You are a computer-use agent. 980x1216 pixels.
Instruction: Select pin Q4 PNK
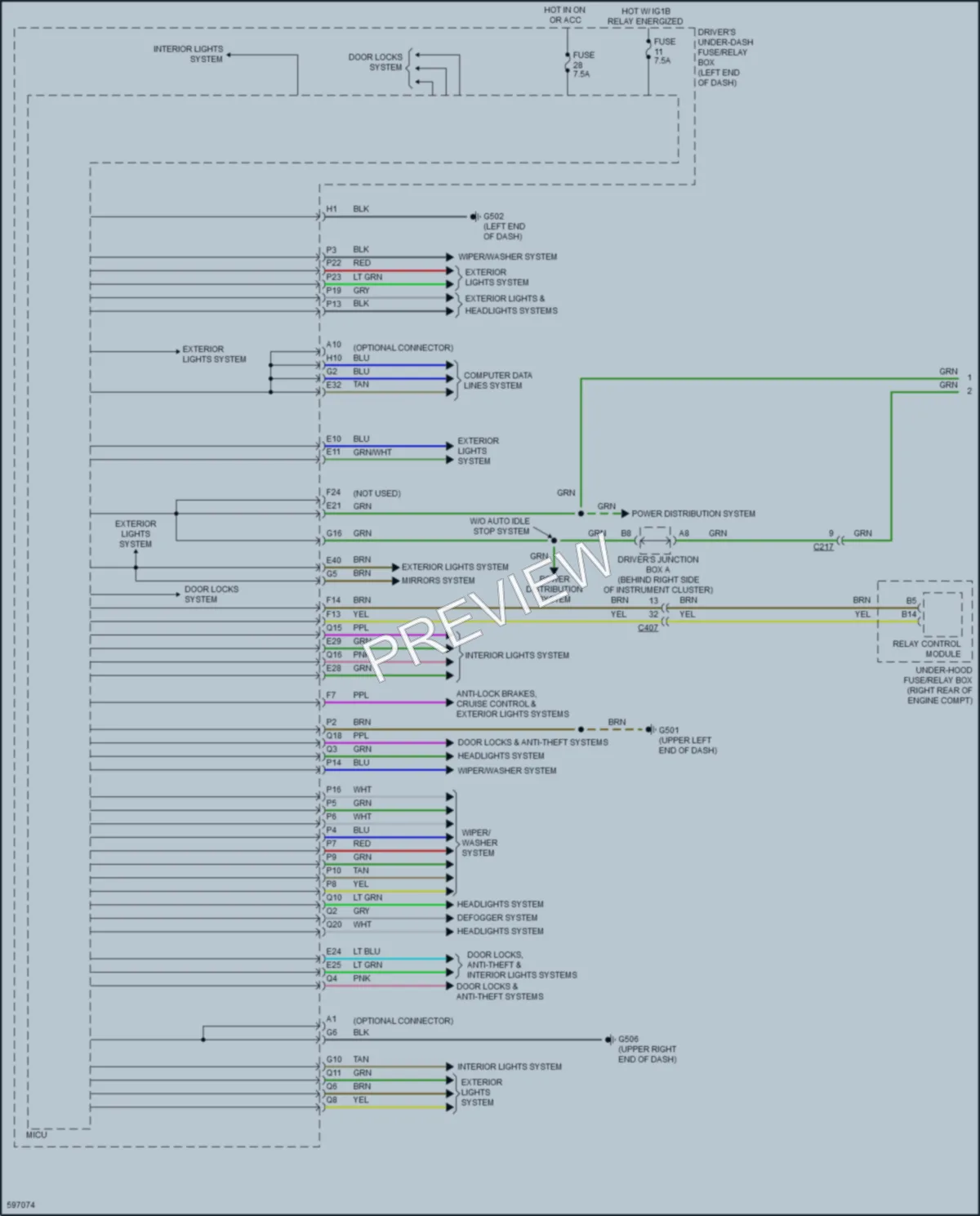(x=348, y=978)
